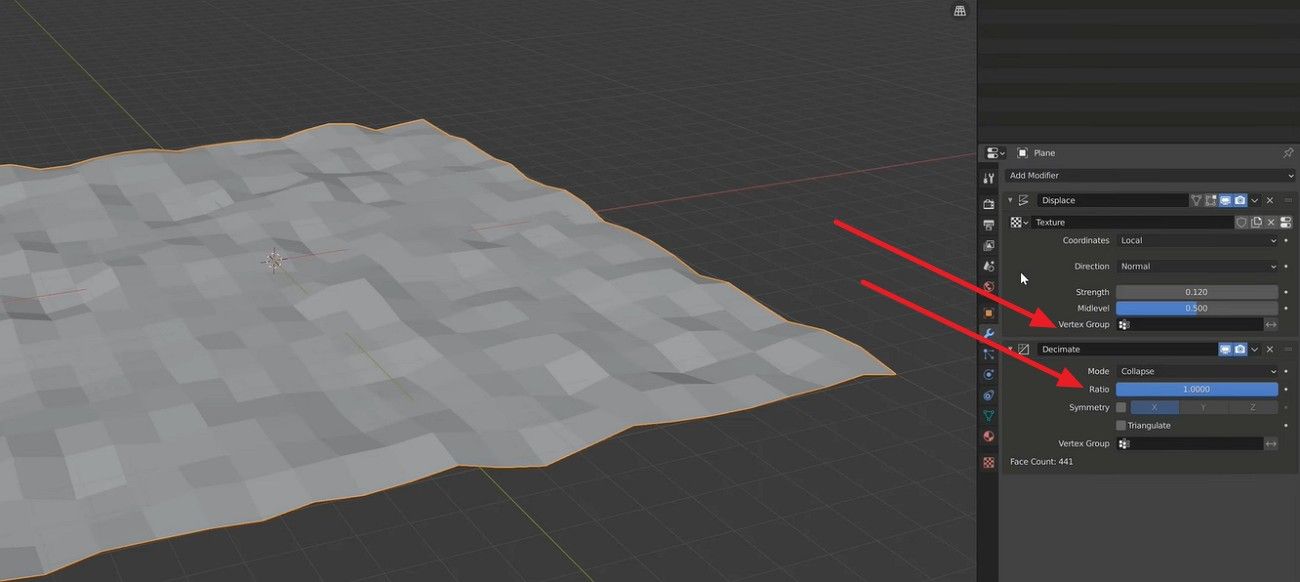Open Render Properties in the sidebar
Screen dimensions: 1300x582
[x=988, y=200]
